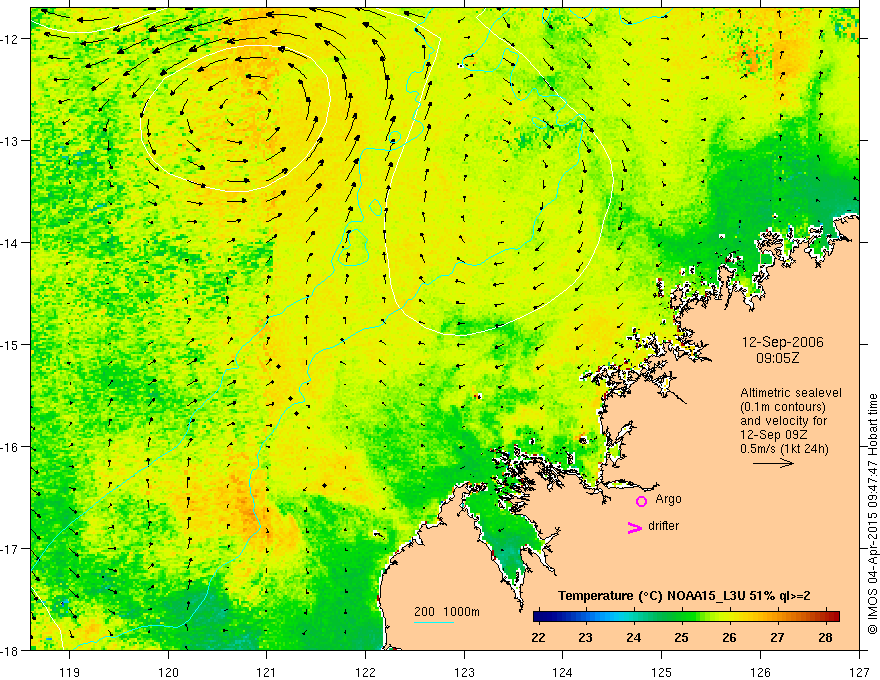Click the color bar tick label 25
The image size is (880, 680).
[x=681, y=637]
